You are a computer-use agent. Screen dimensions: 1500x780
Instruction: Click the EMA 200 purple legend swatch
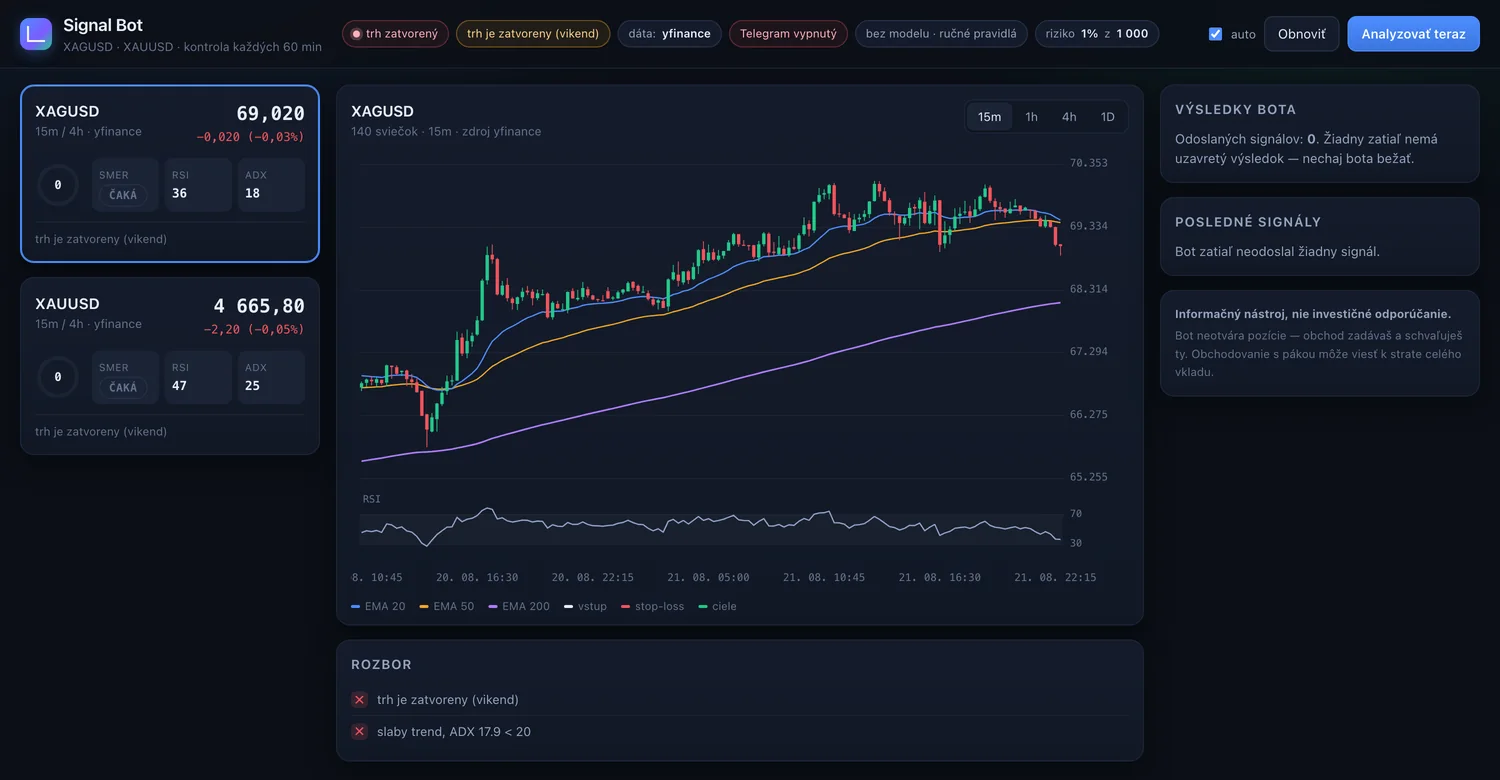[493, 607]
